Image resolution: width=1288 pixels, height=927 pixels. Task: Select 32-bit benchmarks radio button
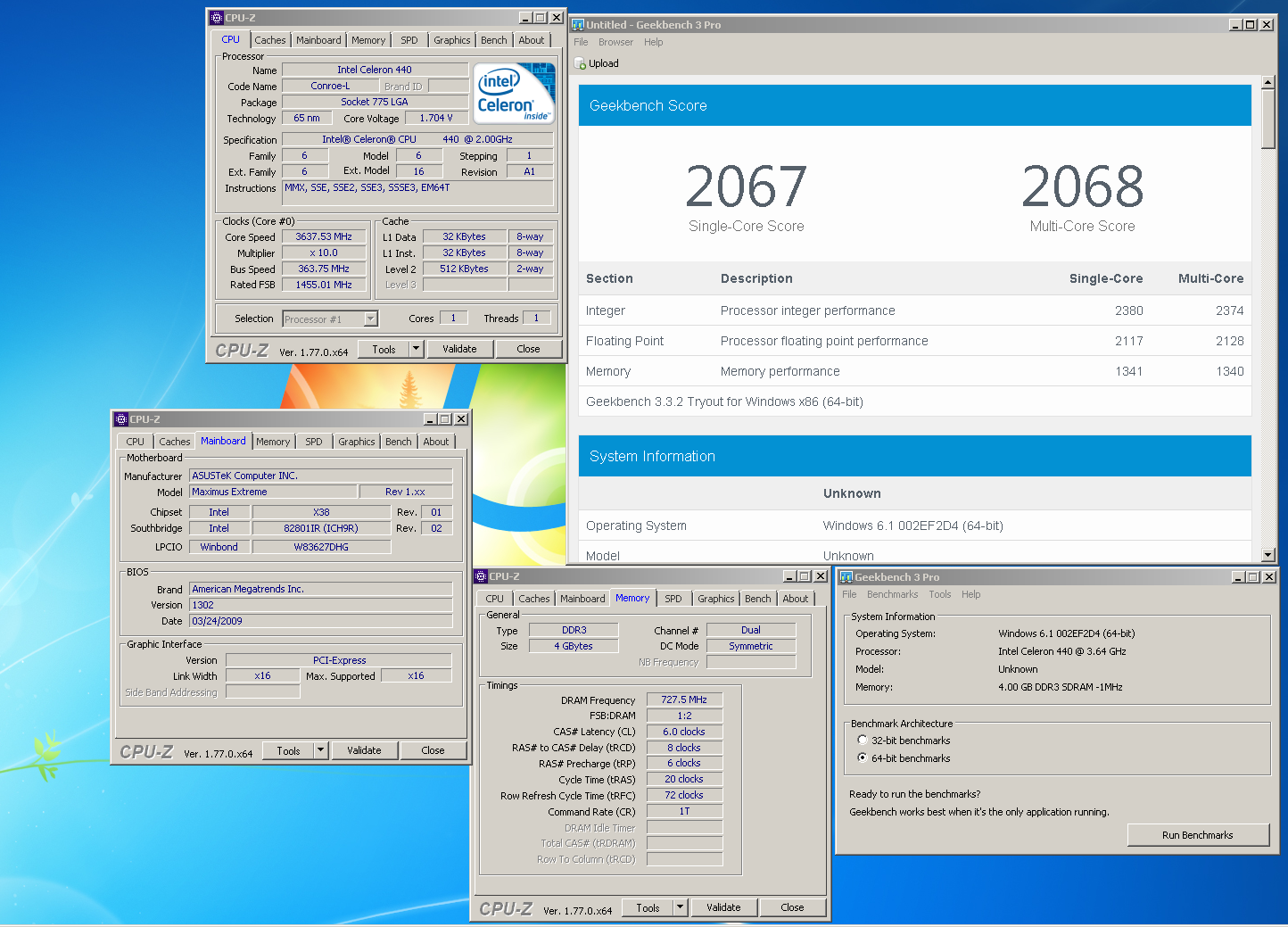(x=863, y=740)
